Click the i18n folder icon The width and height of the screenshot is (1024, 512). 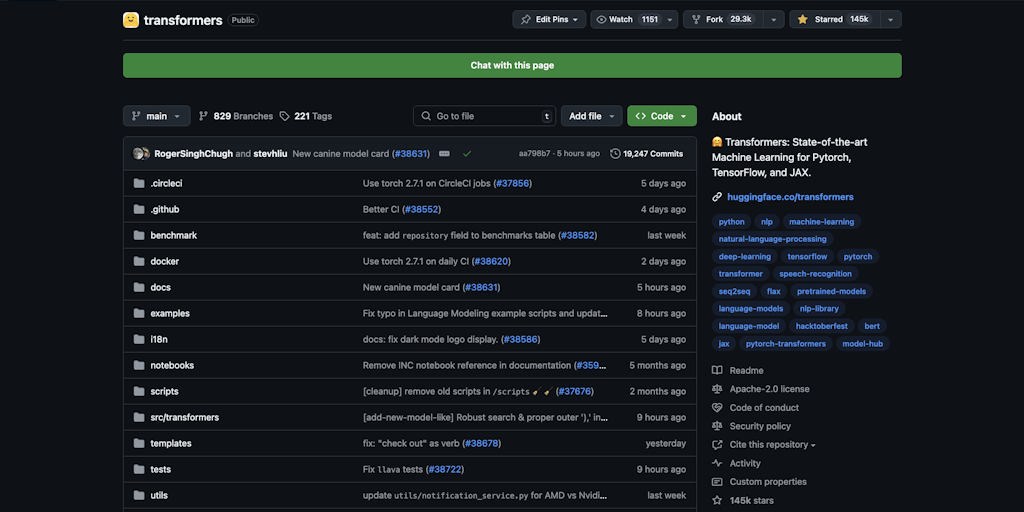pos(139,340)
